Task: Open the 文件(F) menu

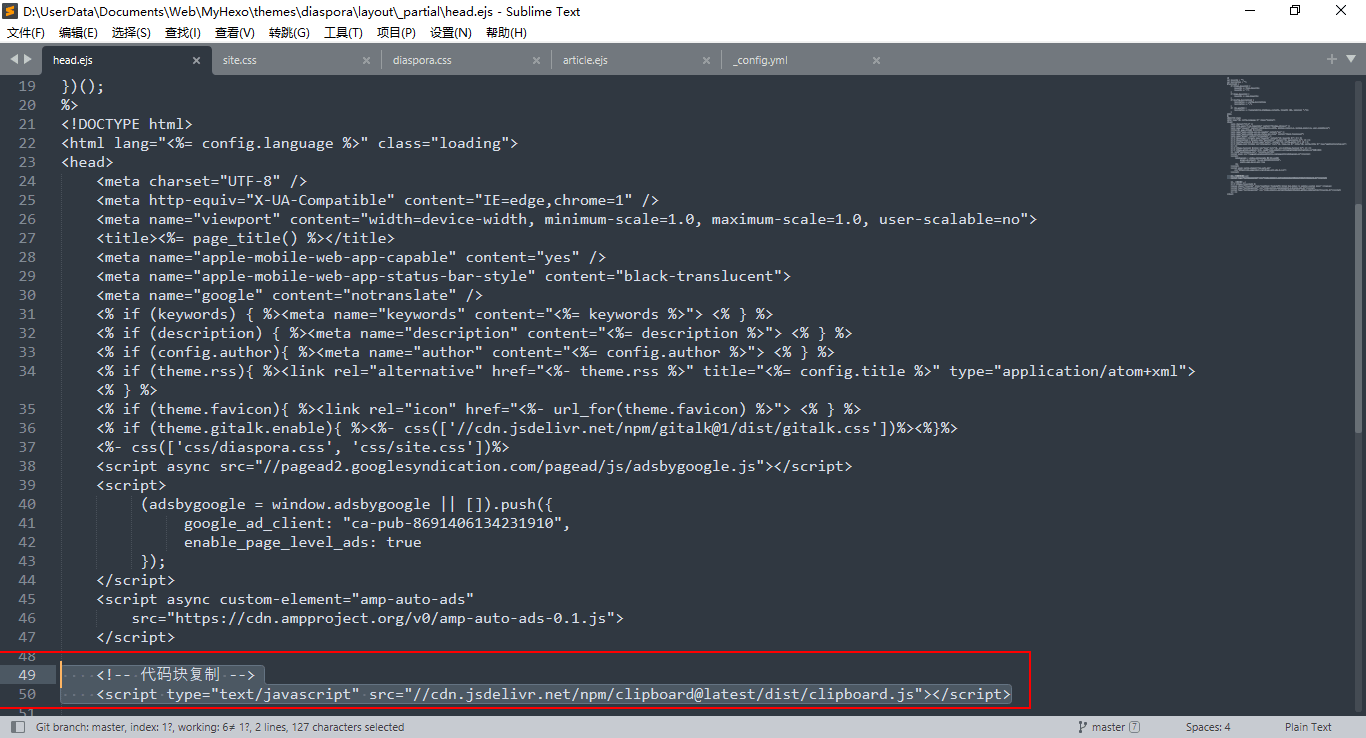Action: pyautogui.click(x=26, y=33)
